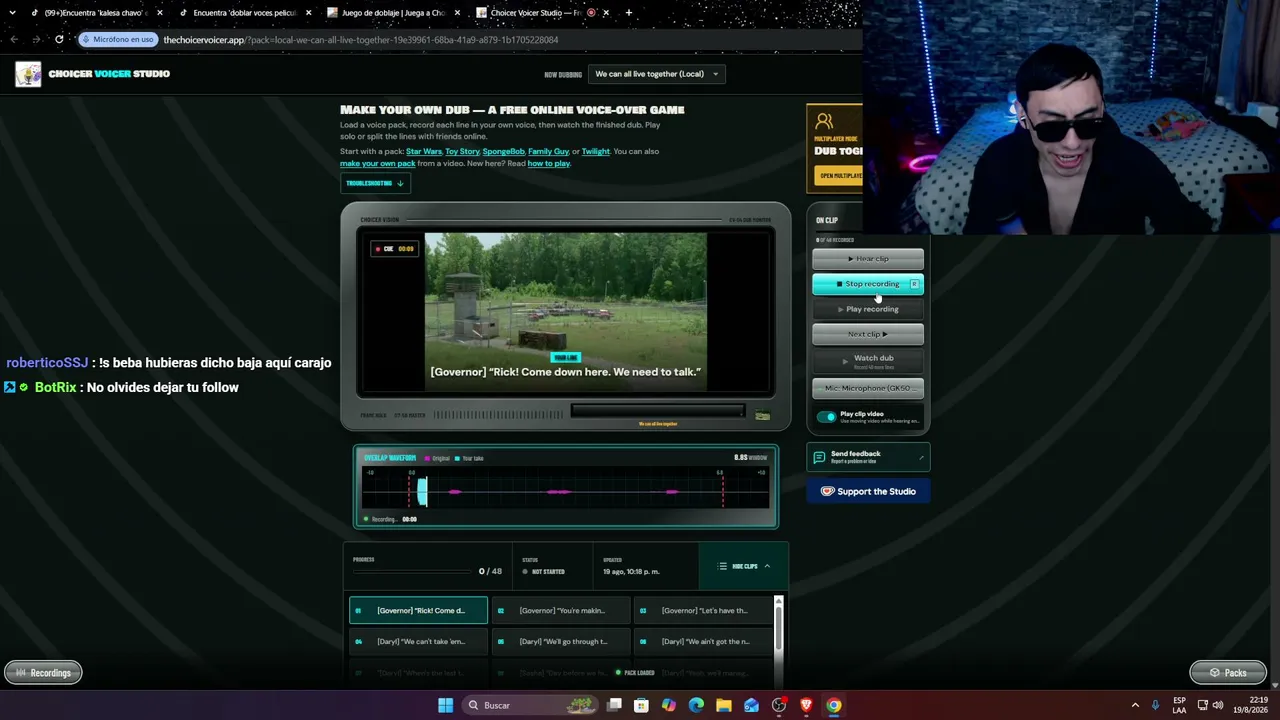
Task: Click the Choicer Voicer Studio logo icon
Action: [x=28, y=74]
